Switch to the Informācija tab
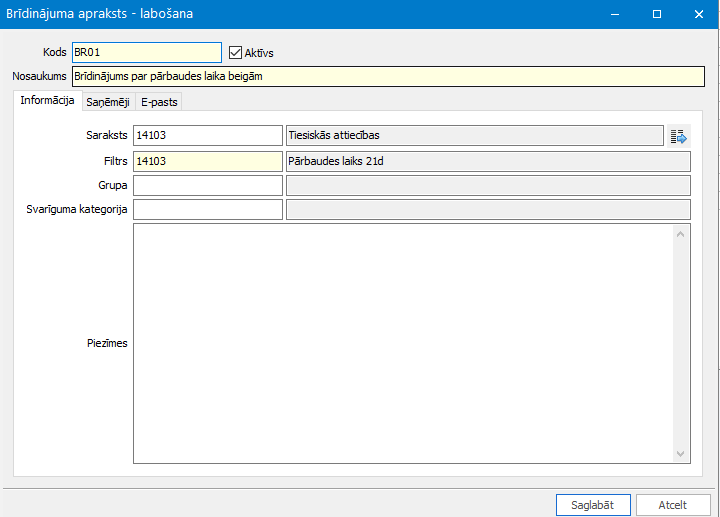Image resolution: width=720 pixels, height=517 pixels. [x=47, y=101]
